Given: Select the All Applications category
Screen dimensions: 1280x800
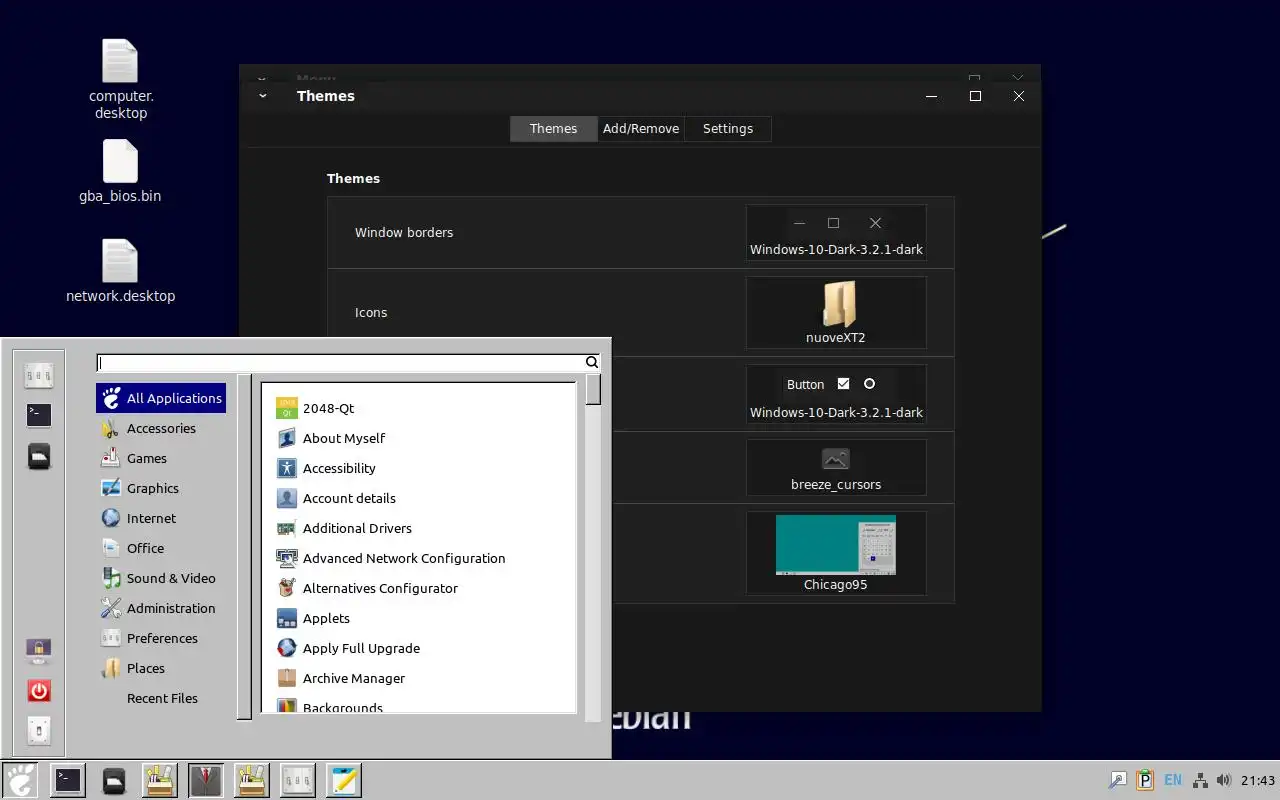Looking at the screenshot, I should (x=161, y=398).
